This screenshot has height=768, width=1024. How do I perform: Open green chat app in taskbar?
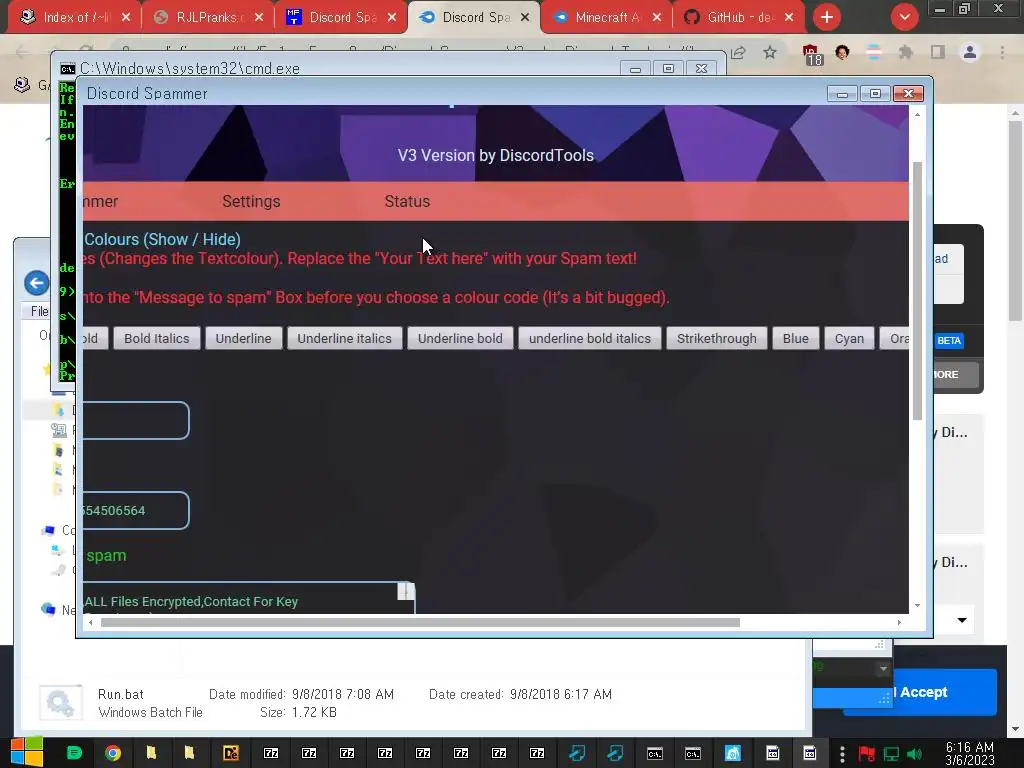[74, 753]
